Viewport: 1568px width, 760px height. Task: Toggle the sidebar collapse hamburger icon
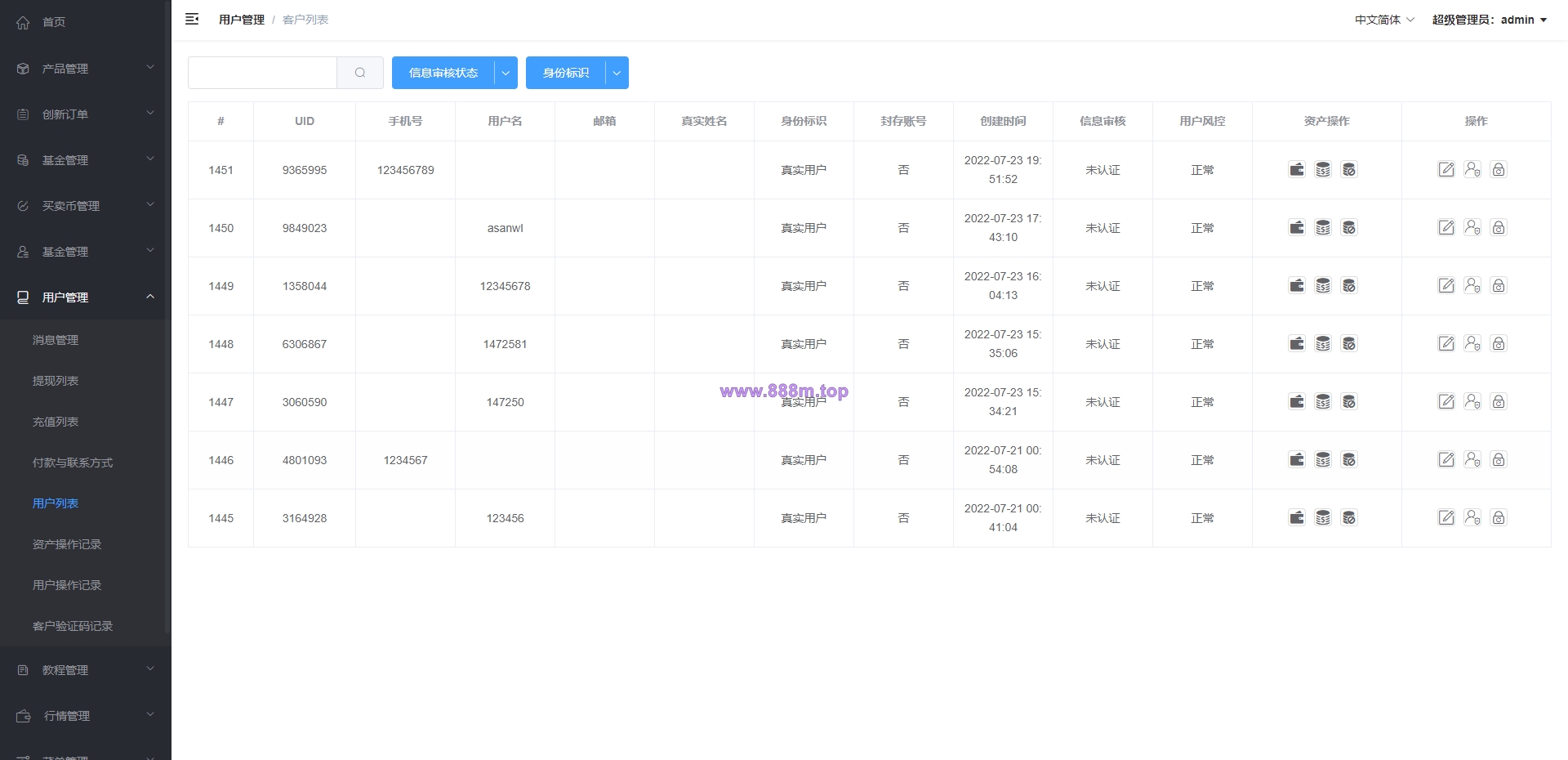[192, 19]
